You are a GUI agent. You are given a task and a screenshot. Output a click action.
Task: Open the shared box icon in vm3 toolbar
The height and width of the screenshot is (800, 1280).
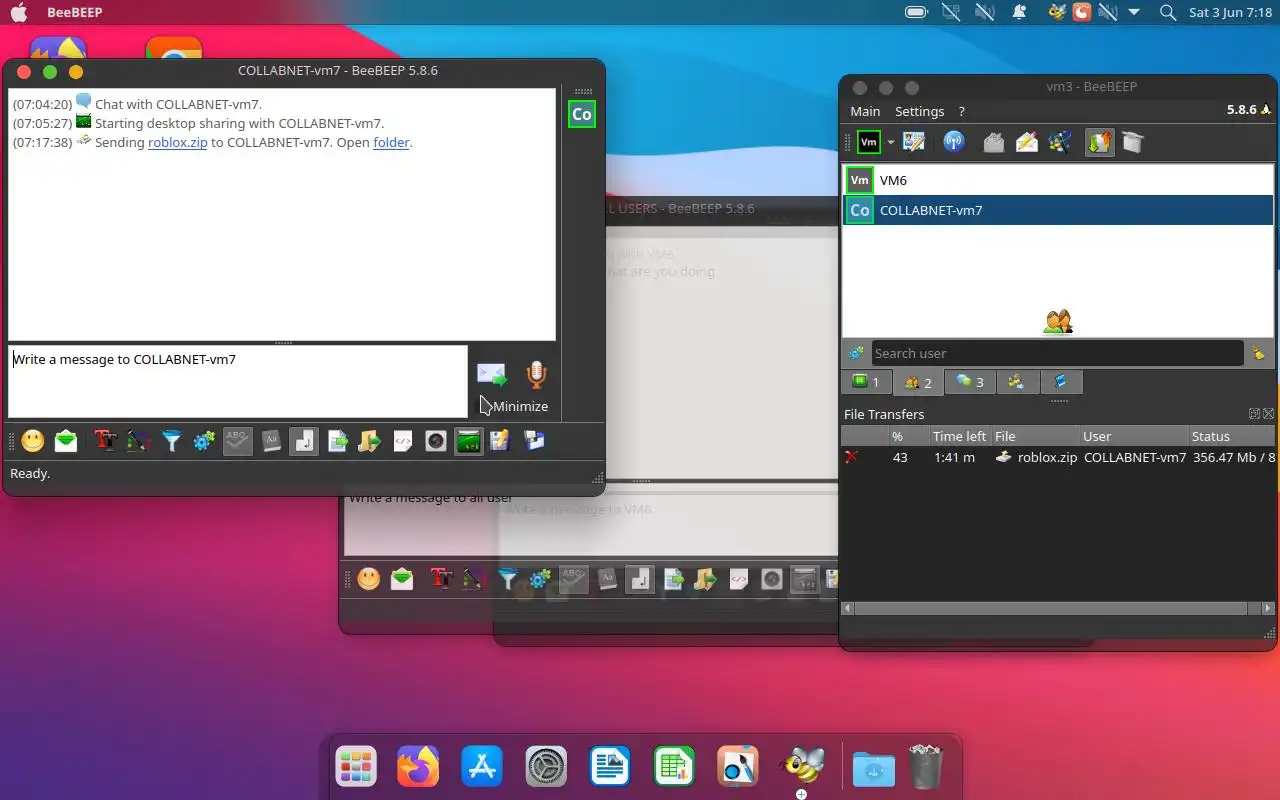[1132, 142]
